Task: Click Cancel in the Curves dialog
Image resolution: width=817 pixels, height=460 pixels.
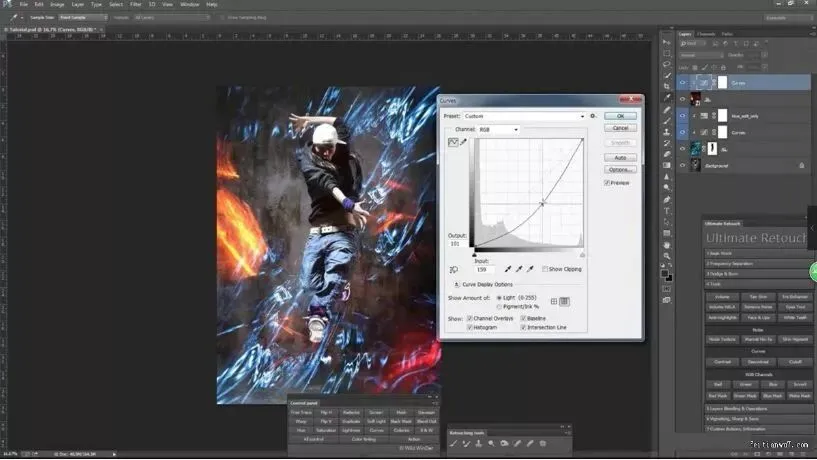Action: click(620, 128)
